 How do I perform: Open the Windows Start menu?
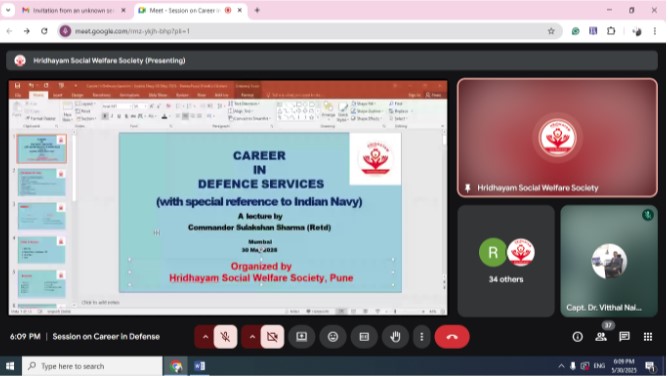(x=10, y=366)
